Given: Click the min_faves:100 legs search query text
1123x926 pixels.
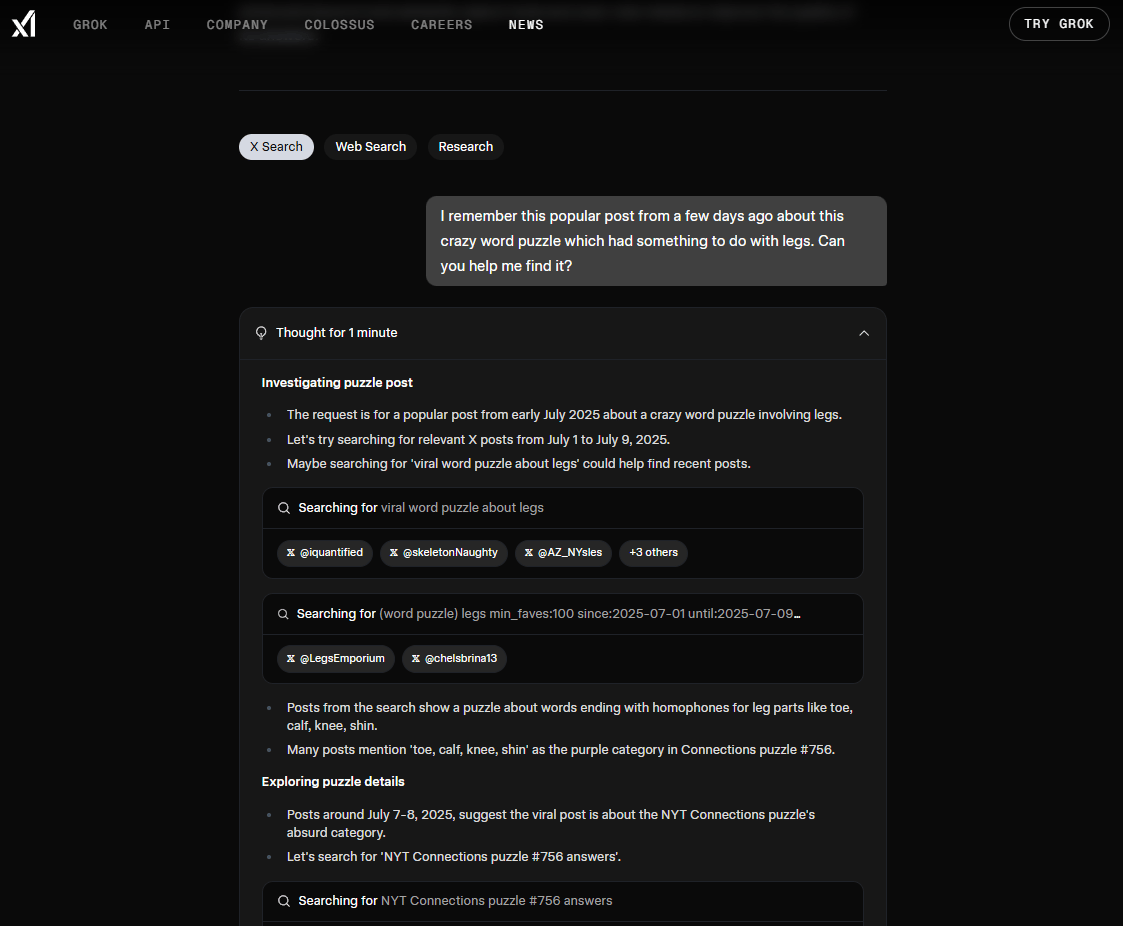Looking at the screenshot, I should coord(590,614).
